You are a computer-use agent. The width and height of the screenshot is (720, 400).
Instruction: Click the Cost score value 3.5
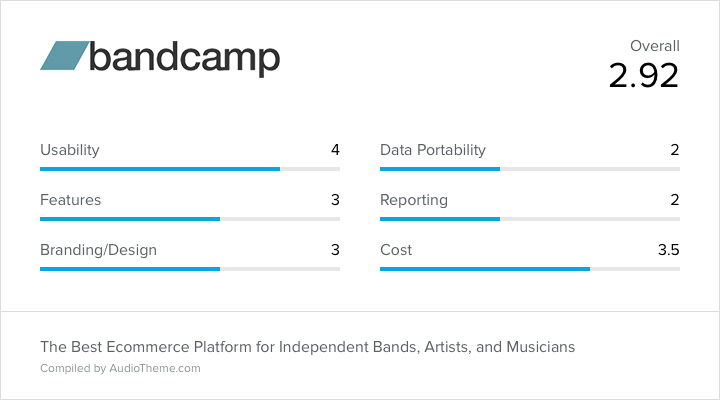669,250
